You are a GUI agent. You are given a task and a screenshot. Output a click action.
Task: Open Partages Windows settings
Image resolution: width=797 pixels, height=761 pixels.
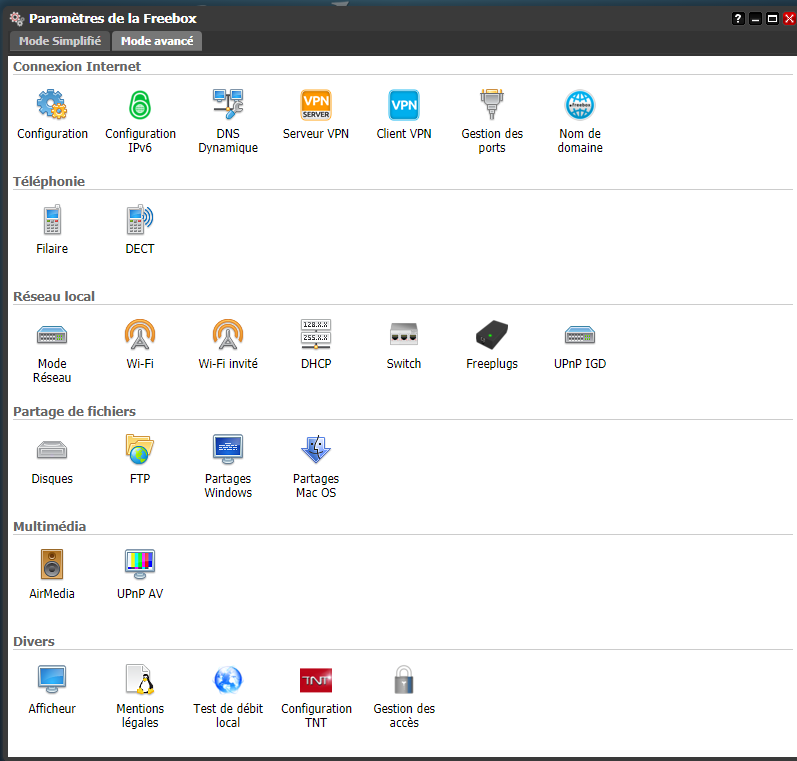(x=228, y=449)
